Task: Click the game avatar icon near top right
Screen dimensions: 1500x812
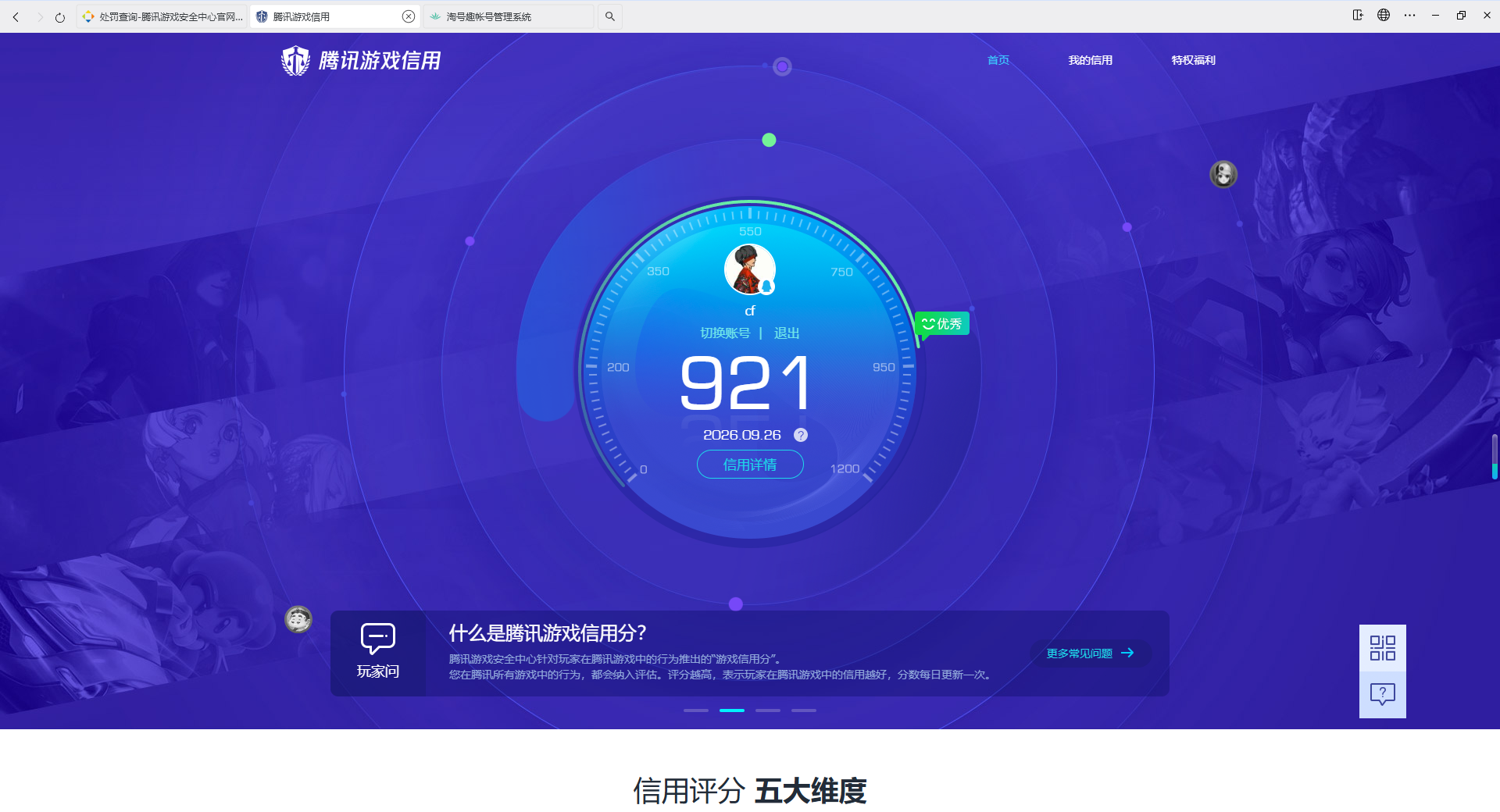Action: coord(1223,173)
